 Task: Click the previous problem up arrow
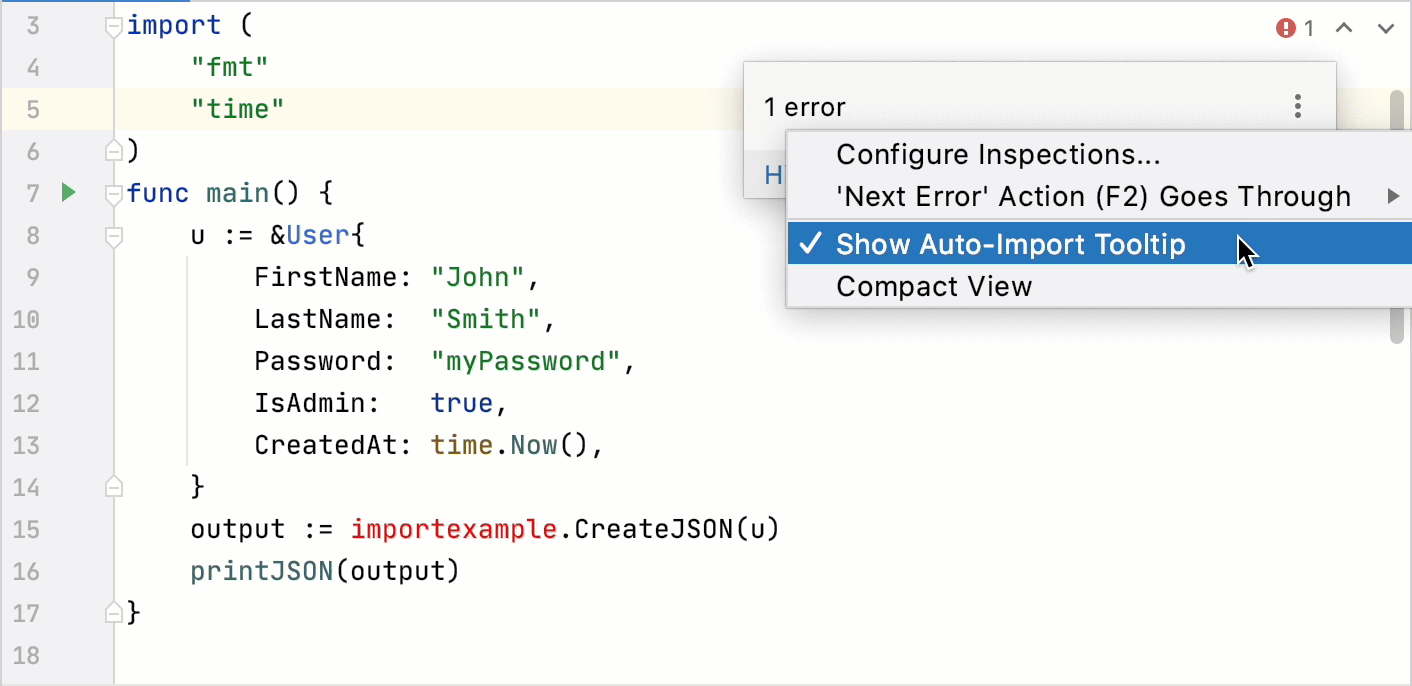[1344, 28]
